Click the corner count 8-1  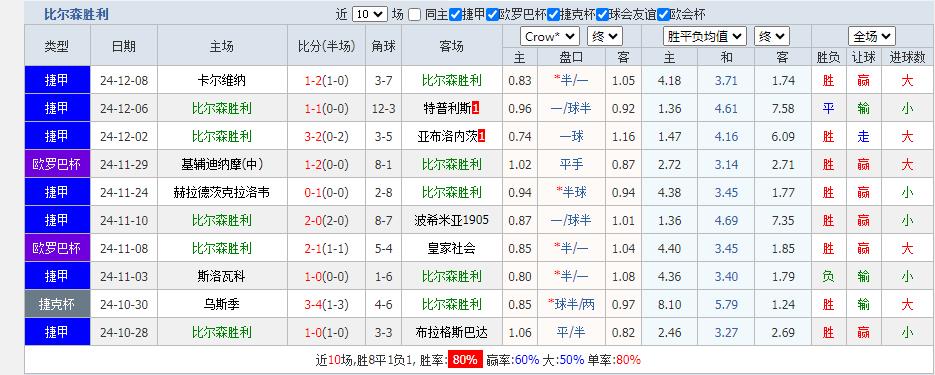383,165
